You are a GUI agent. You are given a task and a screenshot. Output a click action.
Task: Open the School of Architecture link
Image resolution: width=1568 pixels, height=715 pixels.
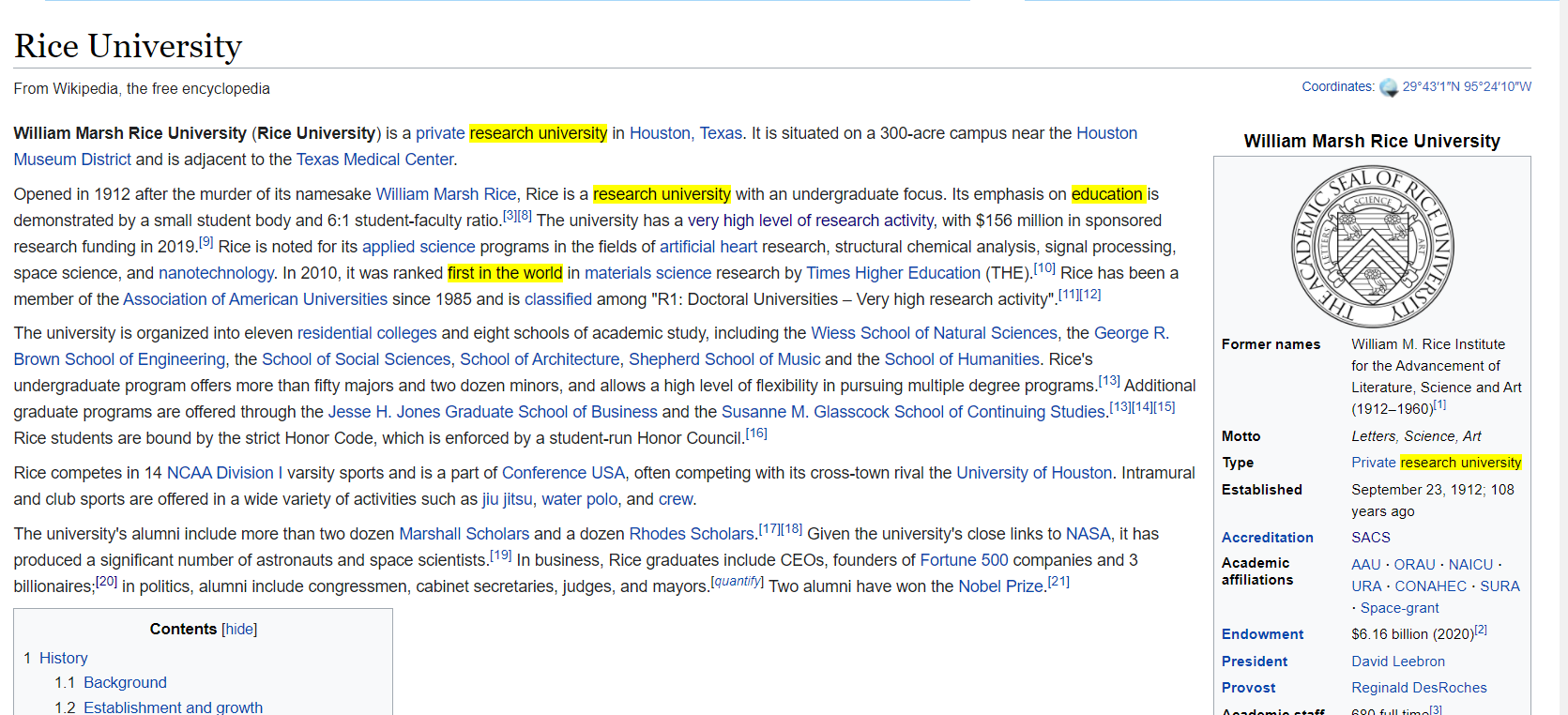(x=540, y=359)
